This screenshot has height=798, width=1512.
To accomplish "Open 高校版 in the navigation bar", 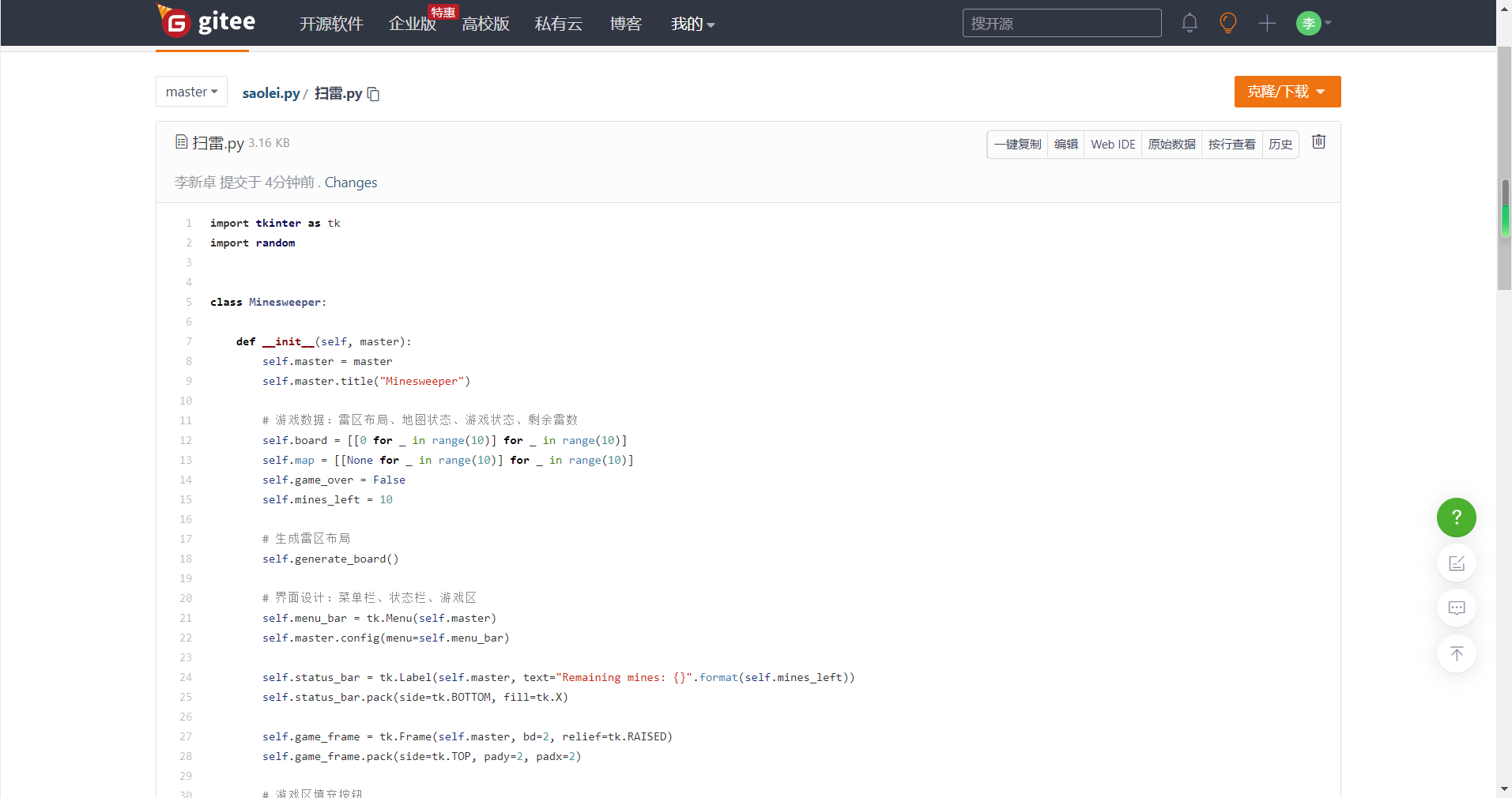I will (x=485, y=24).
